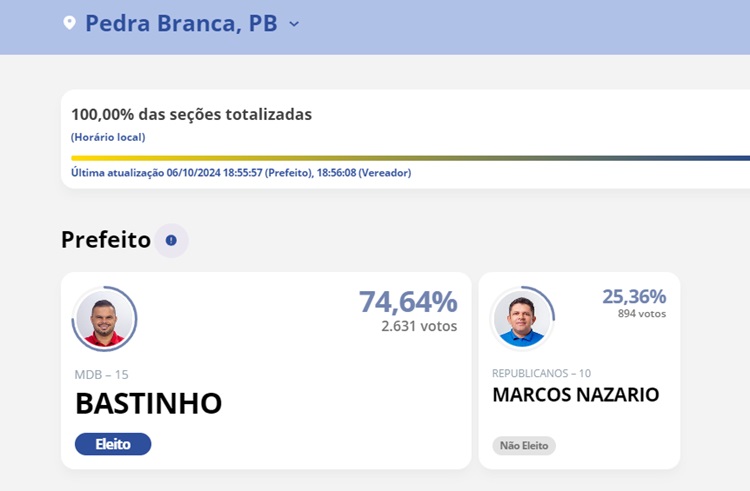Click the 74,64% vote percentage
The width and height of the screenshot is (750, 491).
[x=408, y=301]
